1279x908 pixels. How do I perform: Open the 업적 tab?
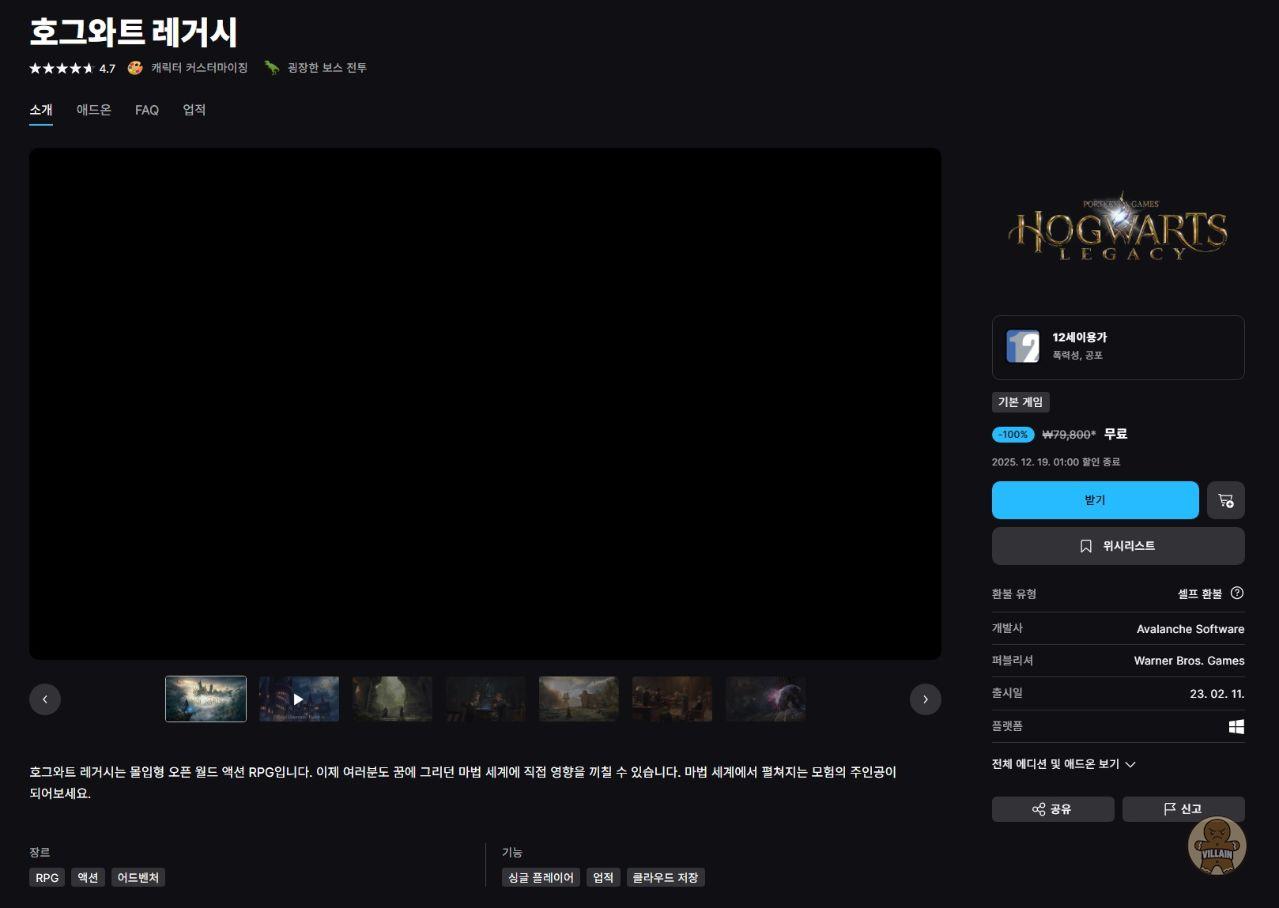(x=194, y=110)
